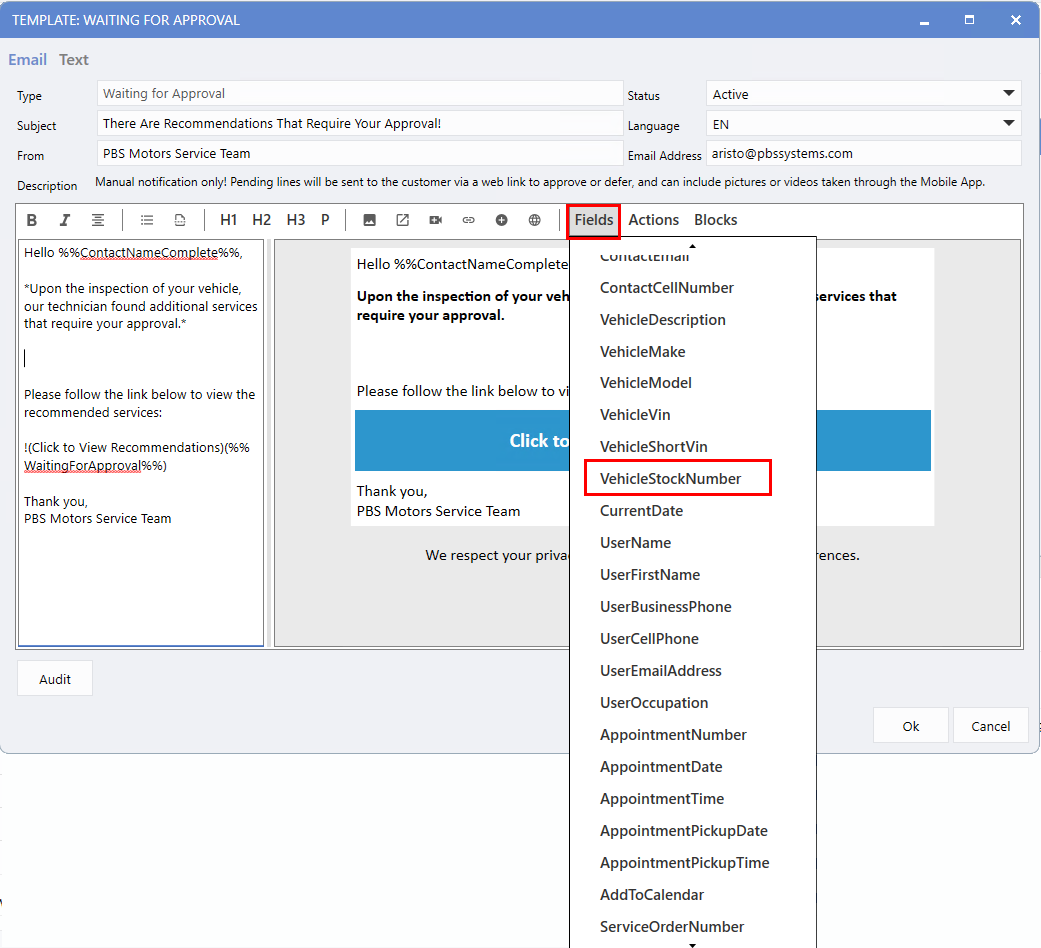Viewport: 1041px width, 948px height.
Task: Center align the text
Action: [x=98, y=220]
